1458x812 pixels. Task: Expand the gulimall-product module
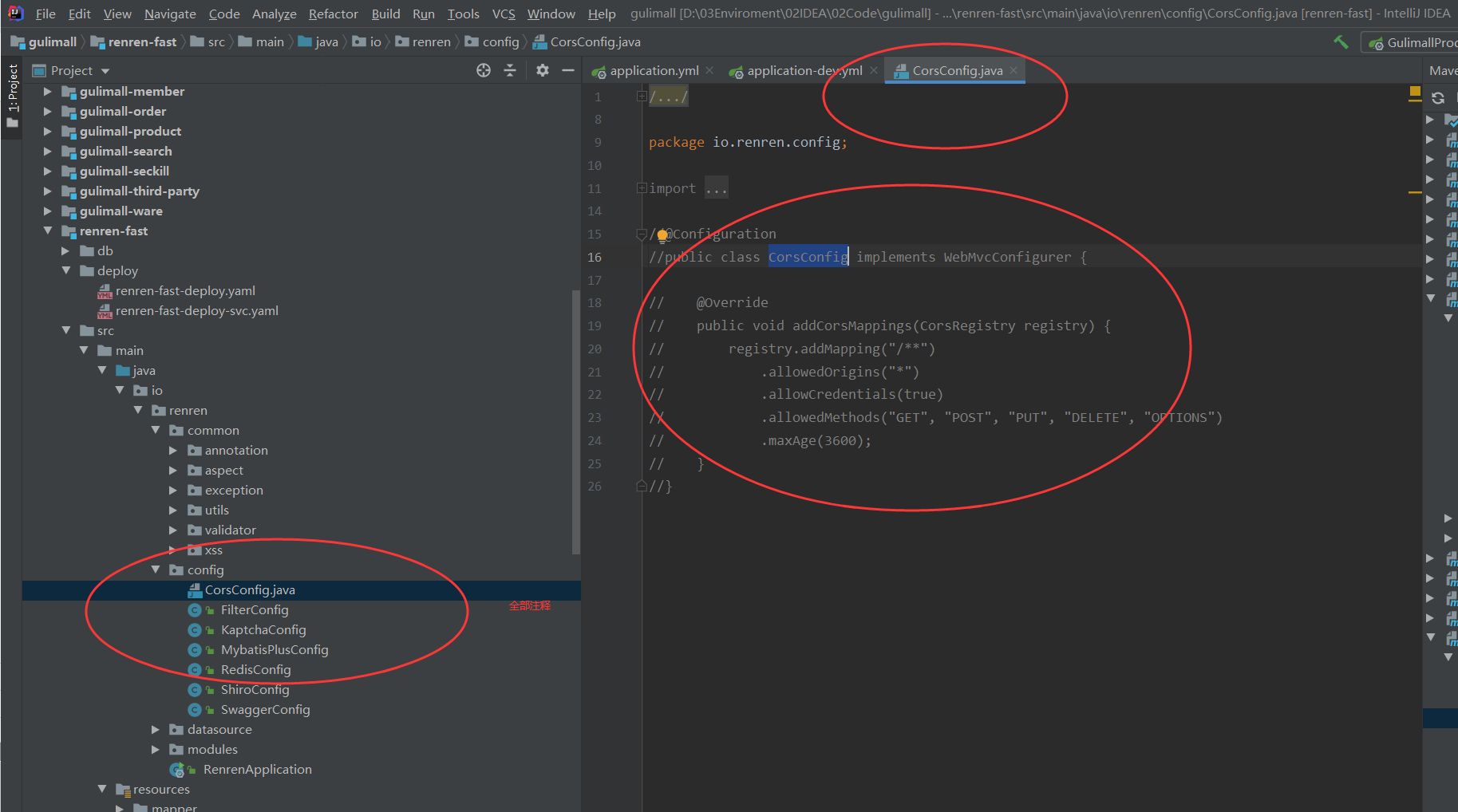point(48,132)
